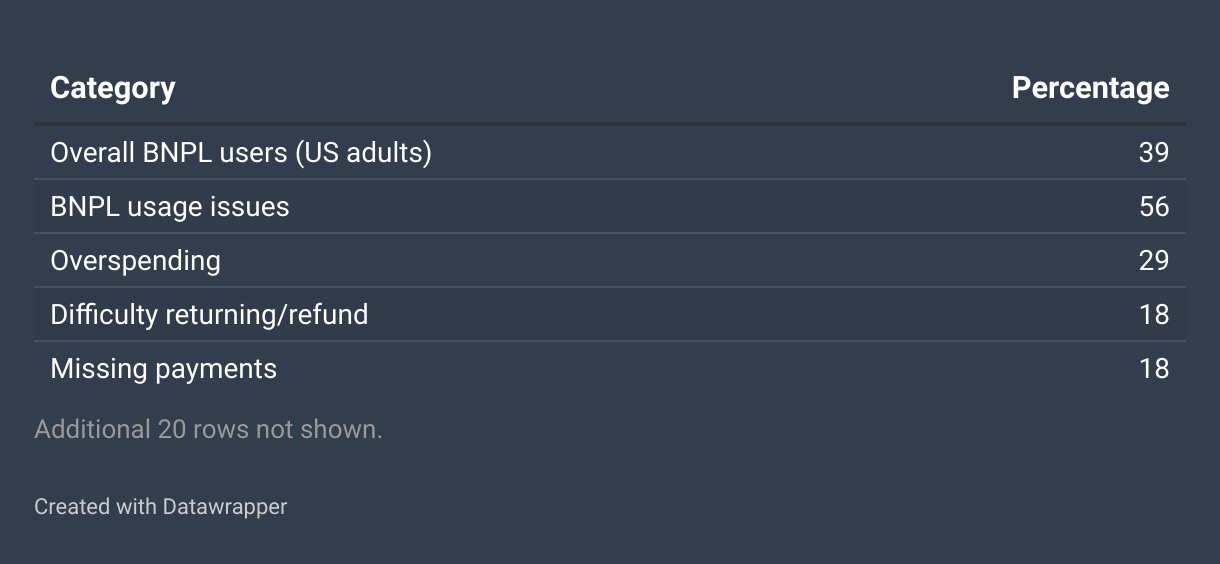Click the 18 value for Missing payments
The image size is (1220, 564).
1153,369
